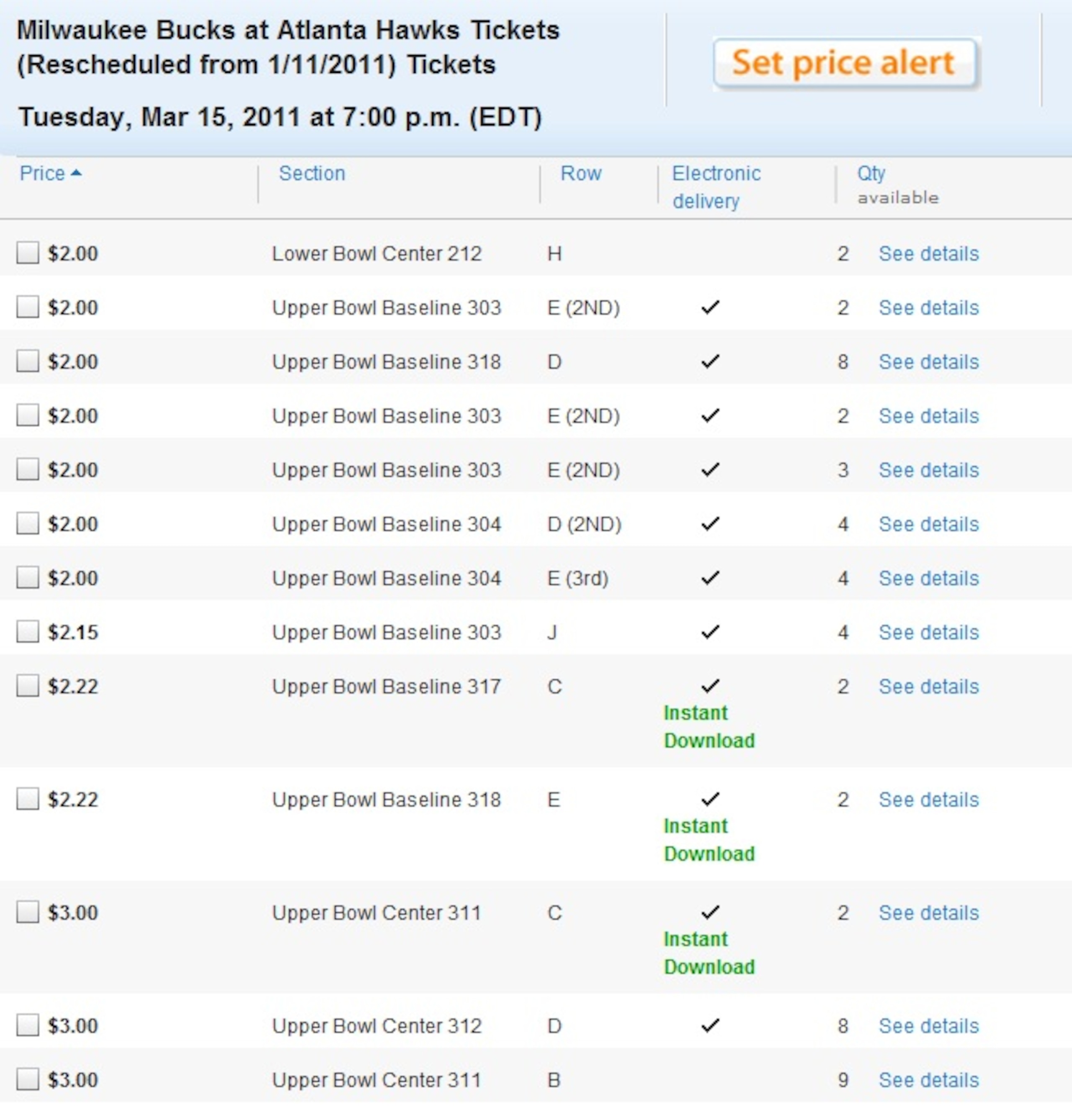Image resolution: width=1072 pixels, height=1120 pixels.
Task: Click the $3.00 price for Center 312
Action: [72, 1026]
